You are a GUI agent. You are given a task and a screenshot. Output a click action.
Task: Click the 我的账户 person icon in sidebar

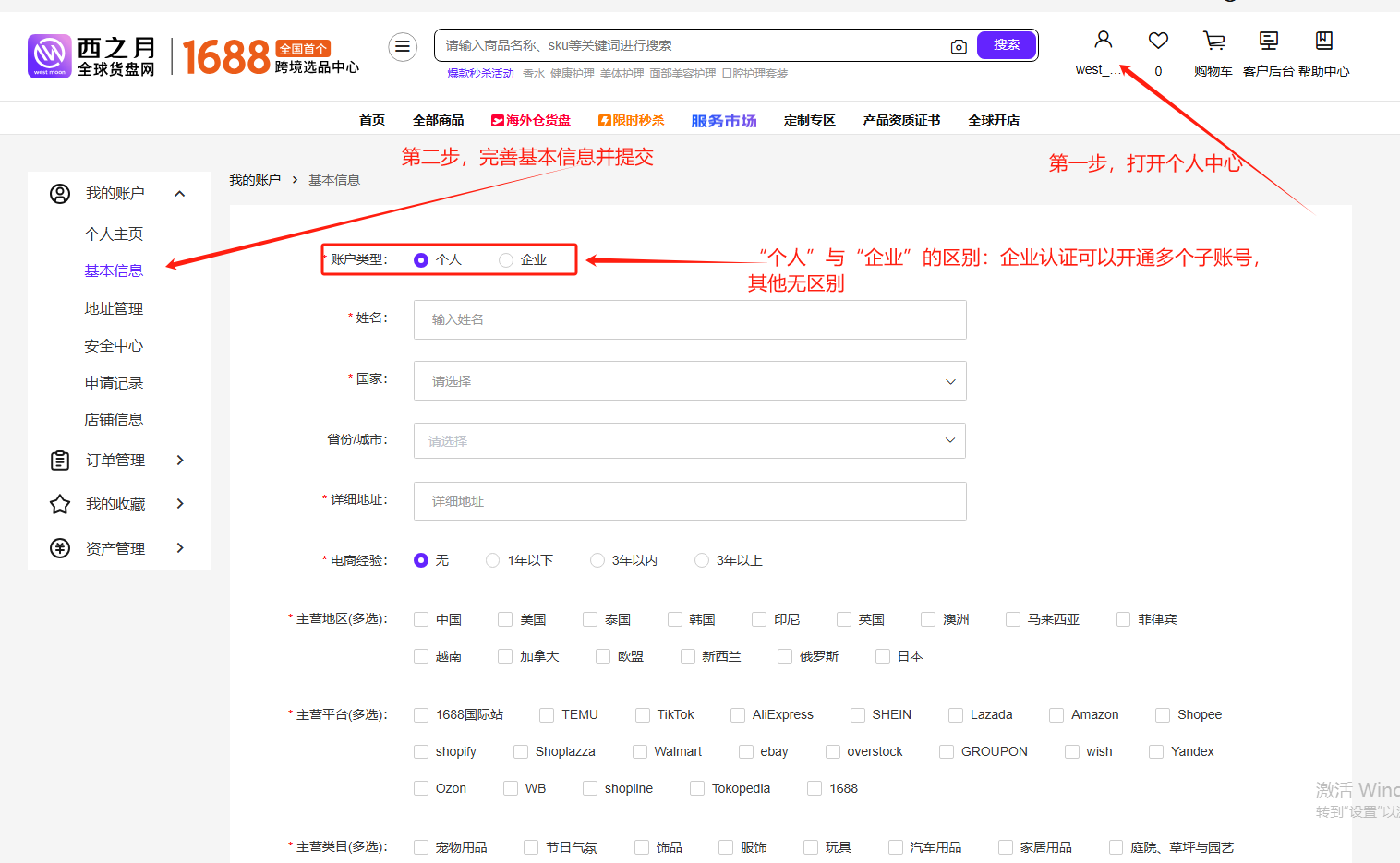coord(60,193)
